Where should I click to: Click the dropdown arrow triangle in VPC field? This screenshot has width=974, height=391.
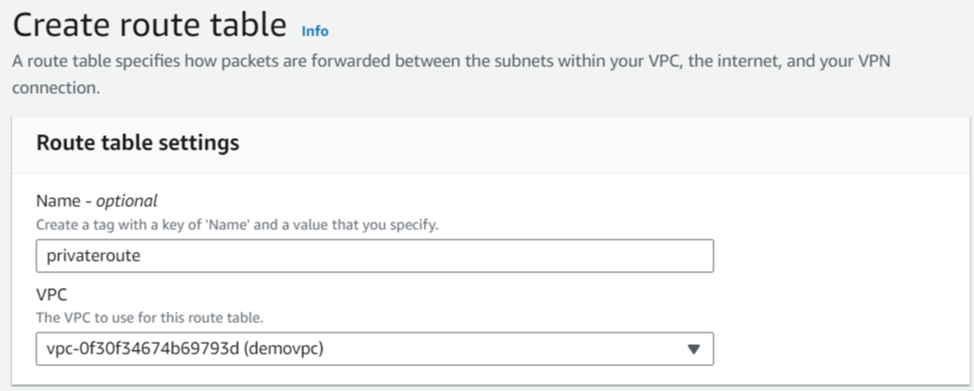[694, 349]
